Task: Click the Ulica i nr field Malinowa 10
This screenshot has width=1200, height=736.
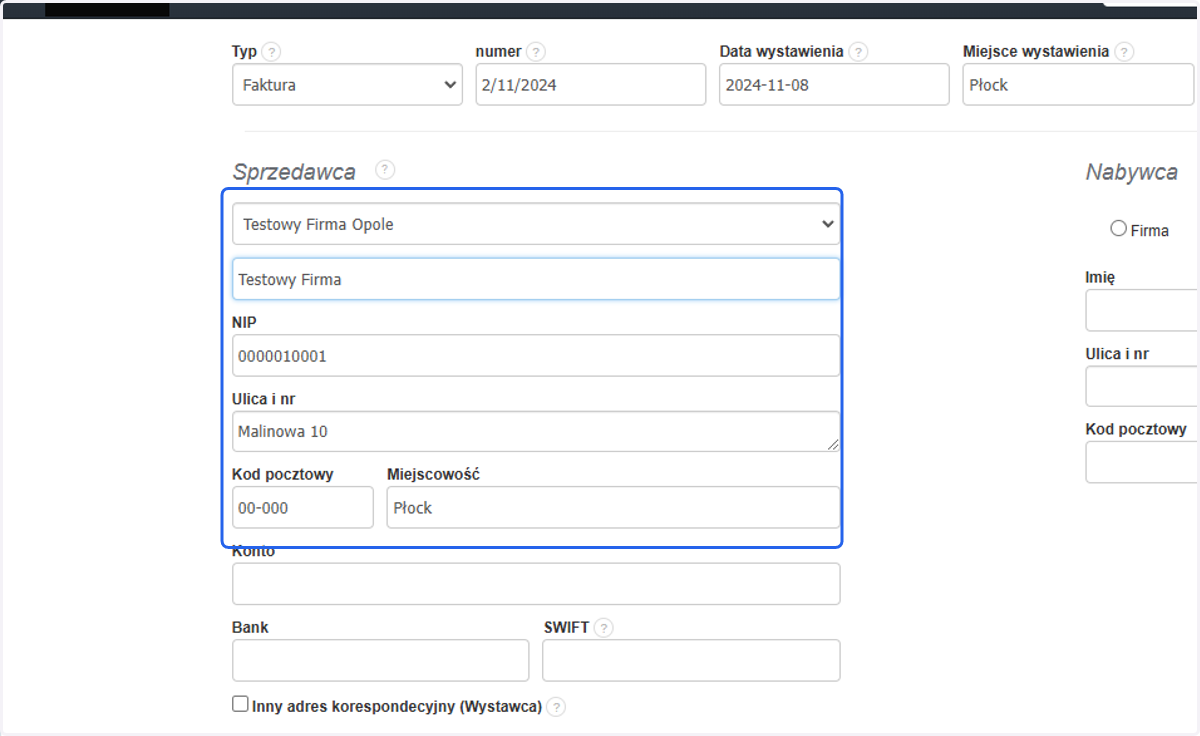Action: tap(536, 431)
